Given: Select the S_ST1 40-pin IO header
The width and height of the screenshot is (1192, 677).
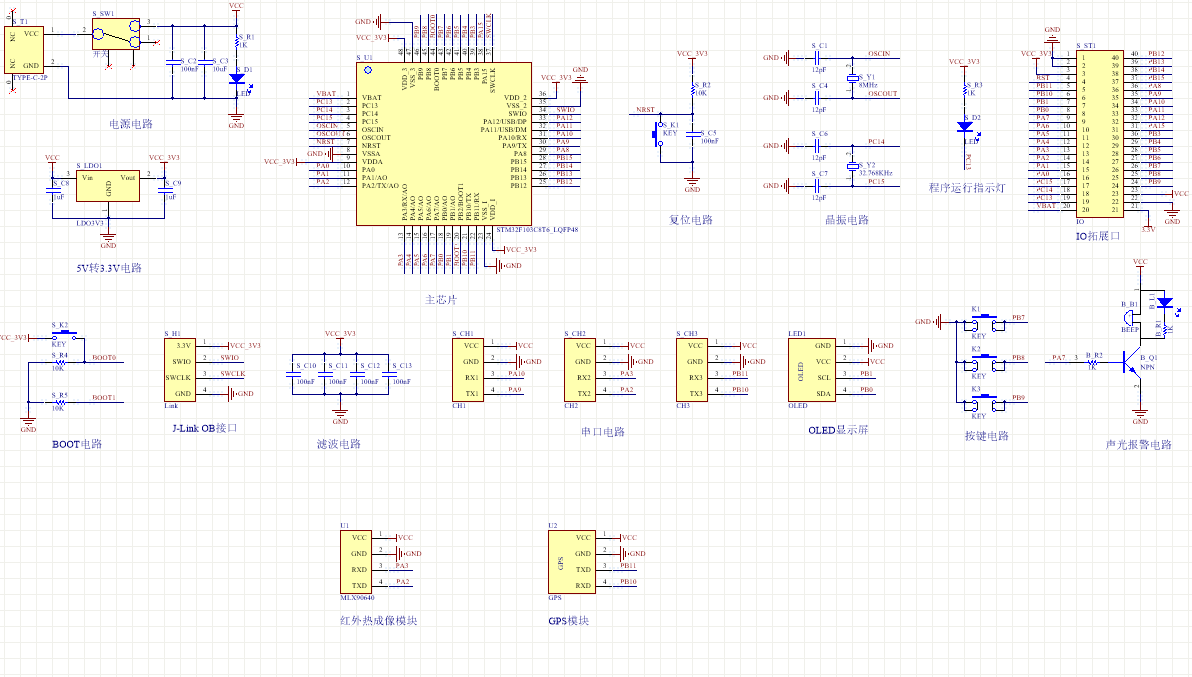Looking at the screenshot, I should [1099, 134].
